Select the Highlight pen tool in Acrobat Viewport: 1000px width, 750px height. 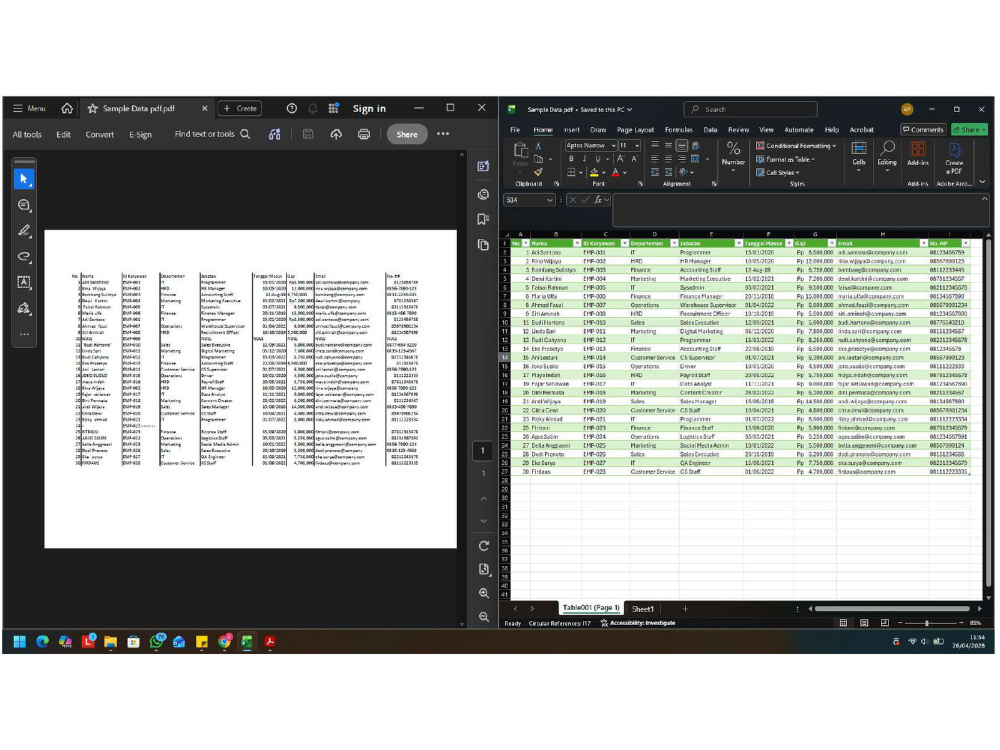(24, 231)
